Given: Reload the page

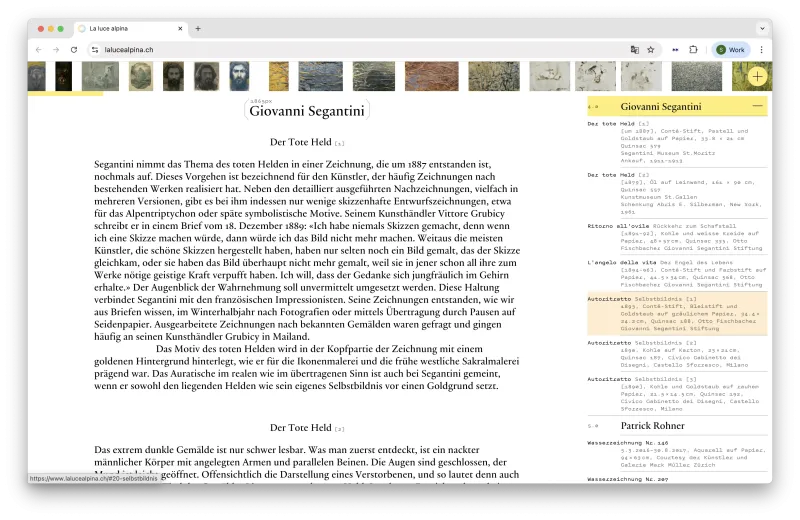Looking at the screenshot, I should coord(74,49).
